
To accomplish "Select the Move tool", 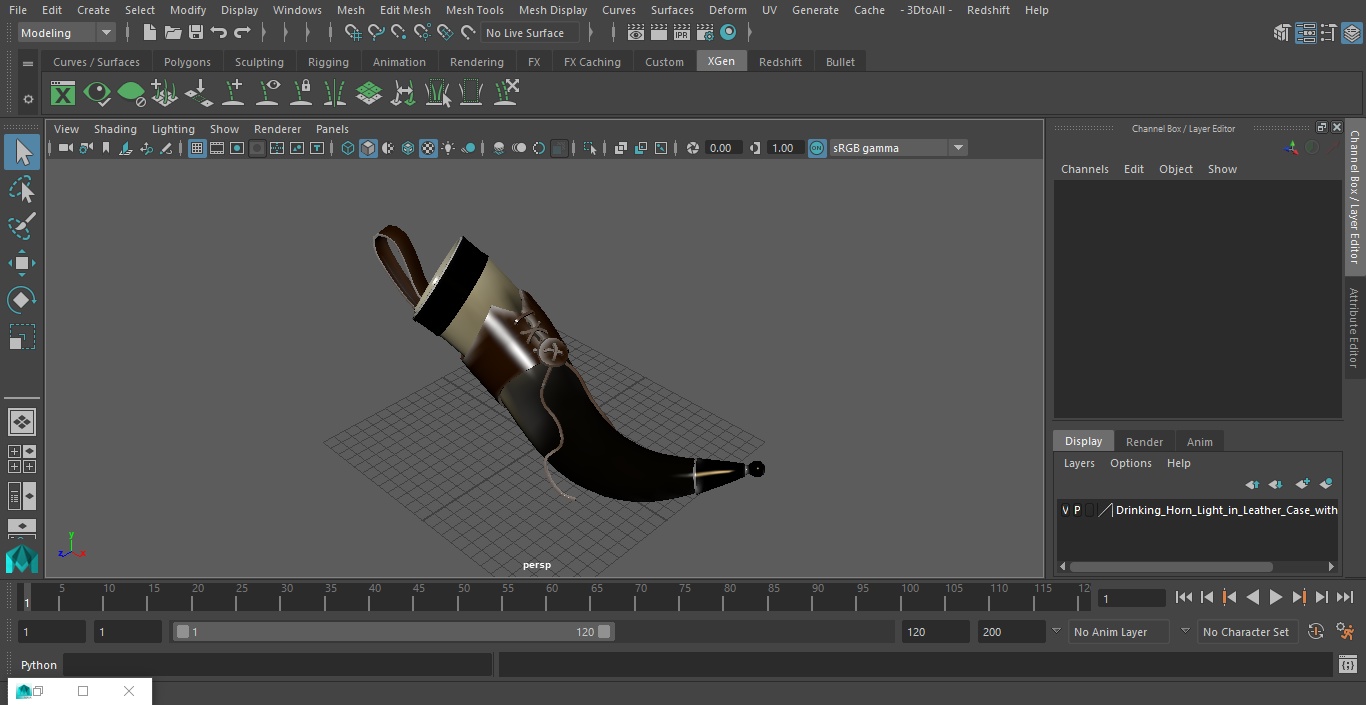I will click(x=22, y=264).
